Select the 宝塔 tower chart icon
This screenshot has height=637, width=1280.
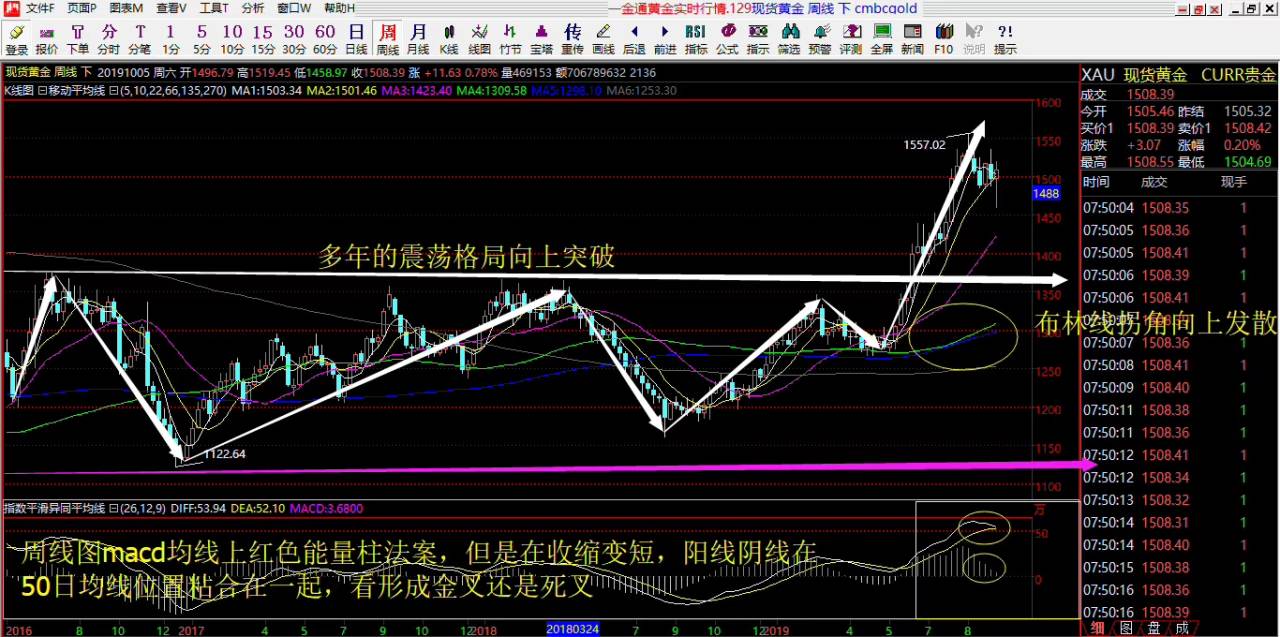pos(541,39)
